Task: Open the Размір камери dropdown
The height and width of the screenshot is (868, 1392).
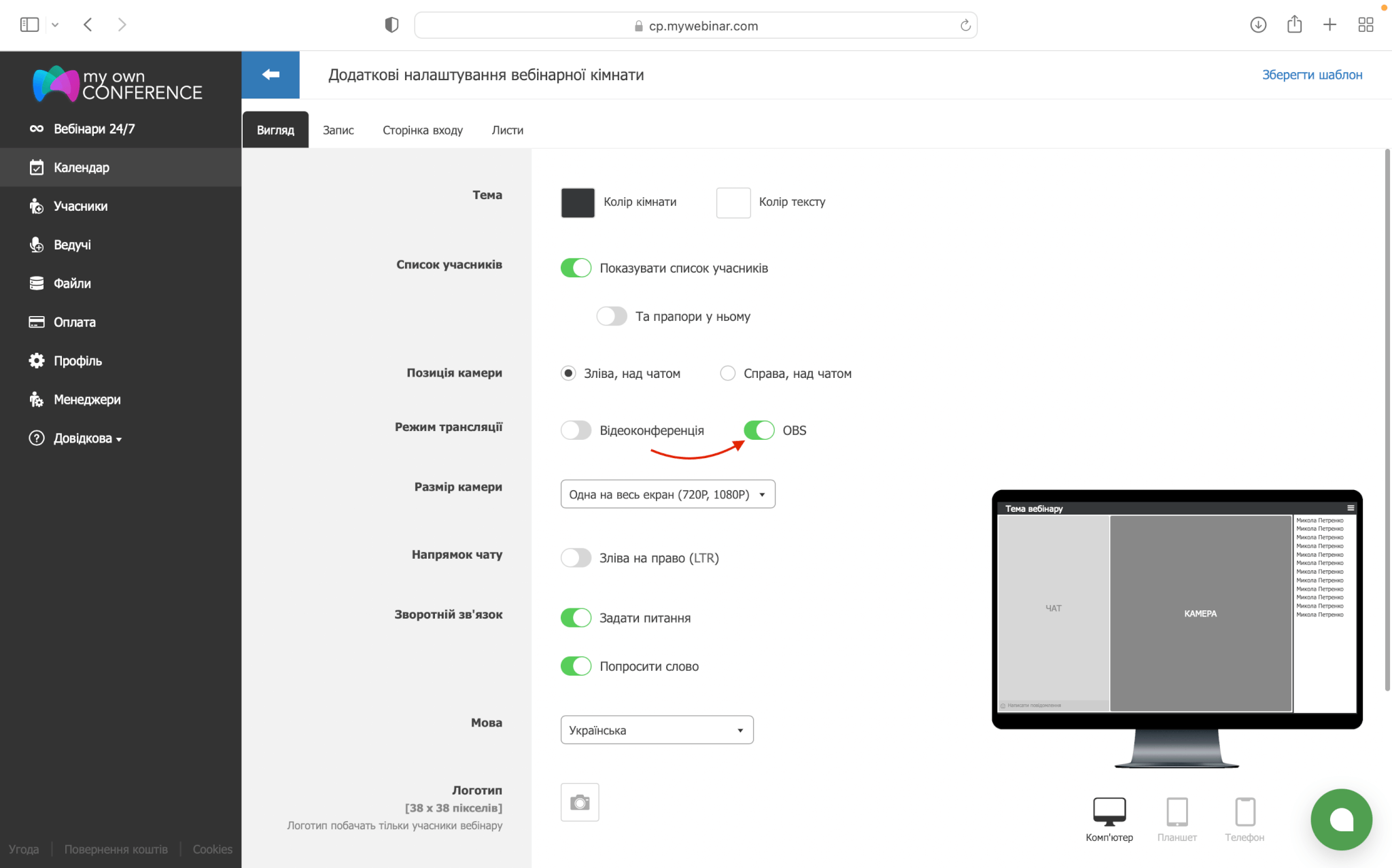Action: point(667,494)
